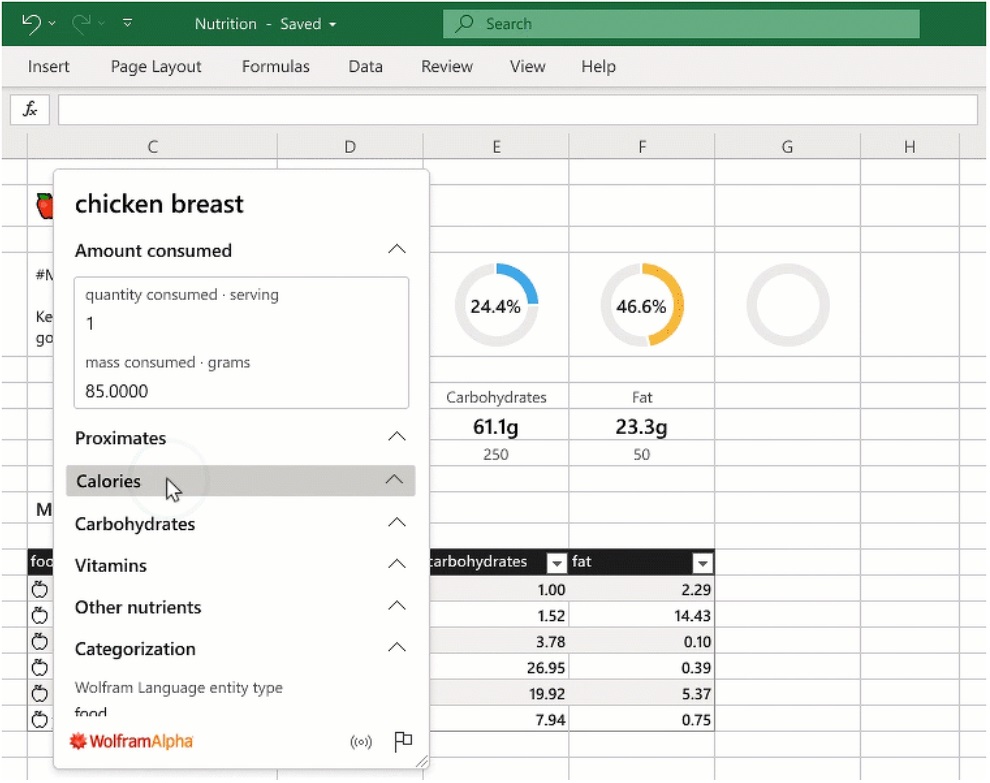The image size is (990, 783).
Task: Click into the formula bar field
Action: (x=518, y=110)
